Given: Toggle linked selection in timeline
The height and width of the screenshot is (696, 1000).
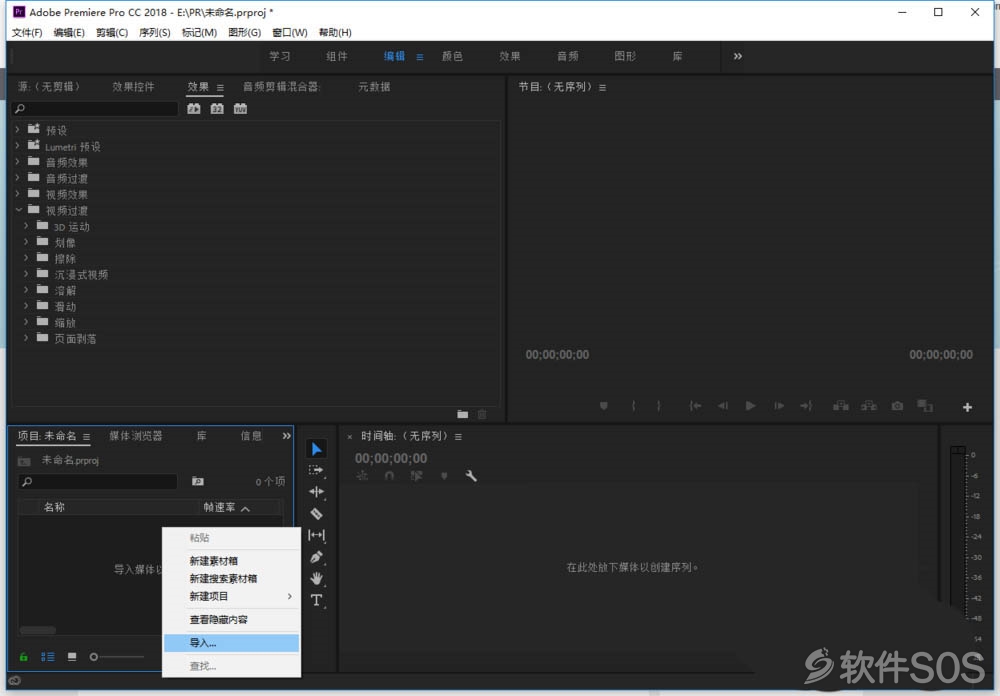Looking at the screenshot, I should pos(416,476).
